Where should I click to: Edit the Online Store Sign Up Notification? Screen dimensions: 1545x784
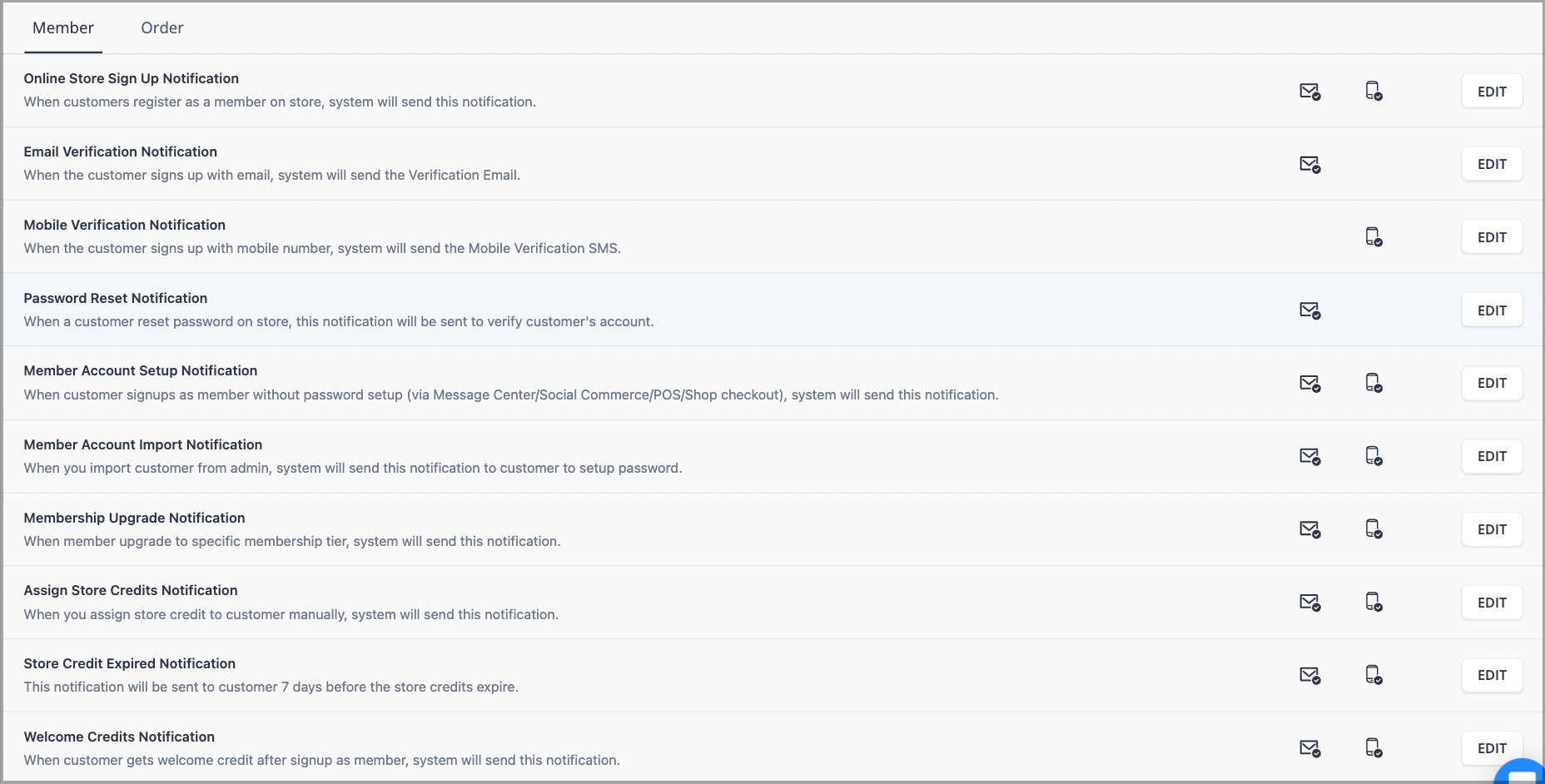pos(1492,92)
